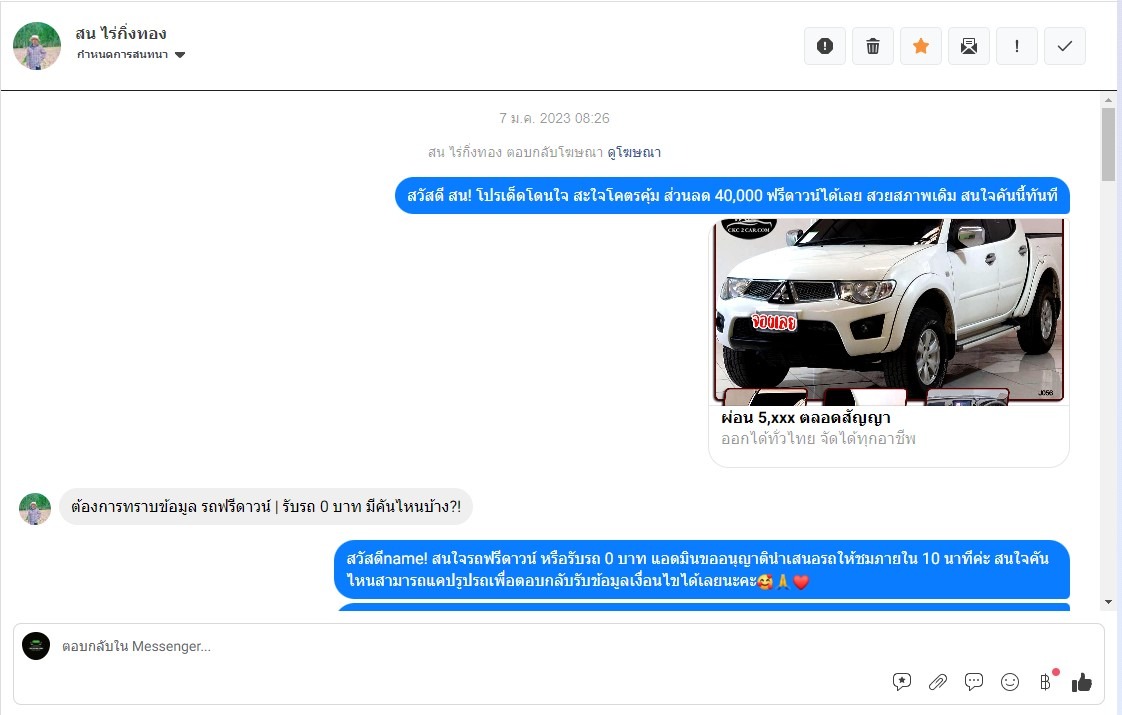
Task: Click the spam report octagon icon
Action: point(825,46)
